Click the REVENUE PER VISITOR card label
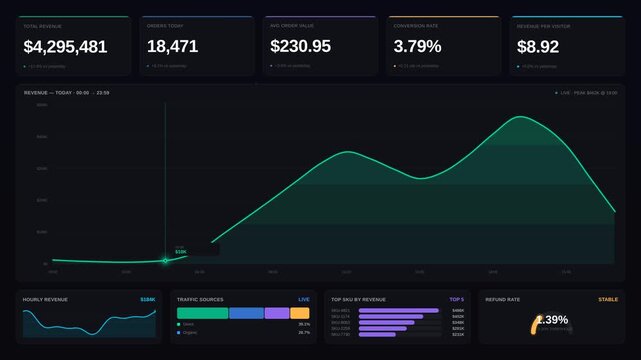The image size is (641, 360). tap(543, 26)
